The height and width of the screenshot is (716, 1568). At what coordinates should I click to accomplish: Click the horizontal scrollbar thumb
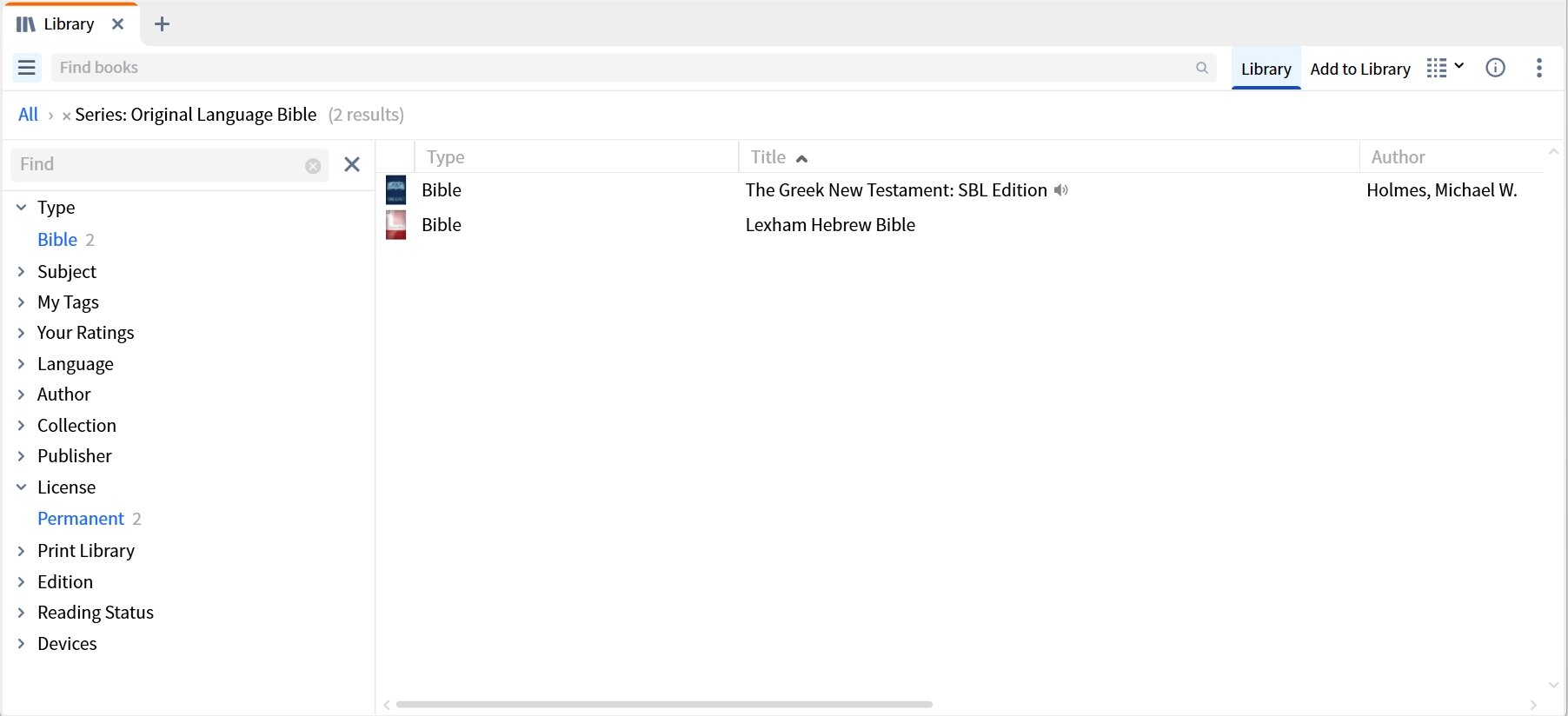(x=664, y=705)
